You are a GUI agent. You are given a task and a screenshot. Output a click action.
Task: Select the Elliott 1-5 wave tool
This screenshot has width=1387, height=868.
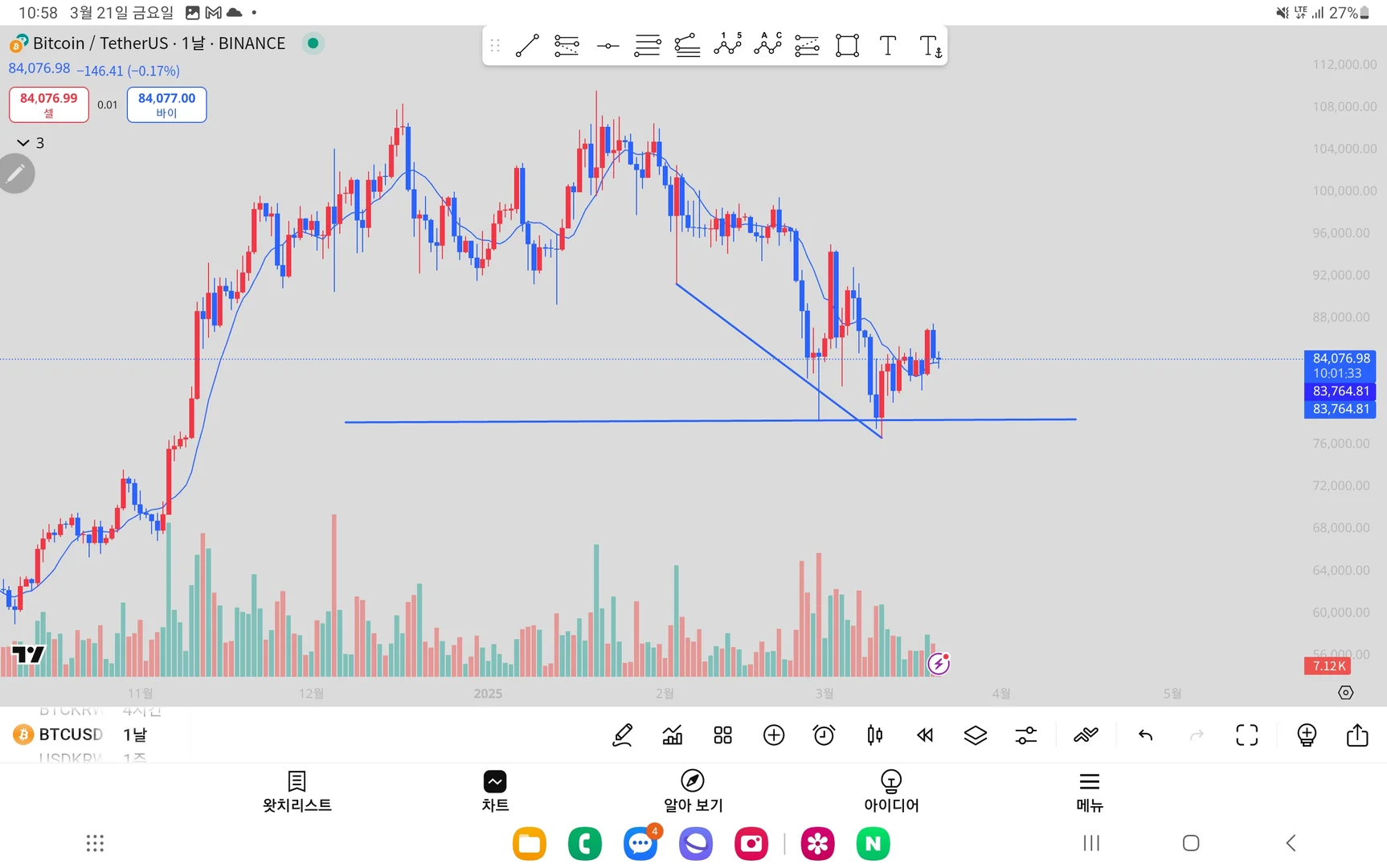click(727, 44)
